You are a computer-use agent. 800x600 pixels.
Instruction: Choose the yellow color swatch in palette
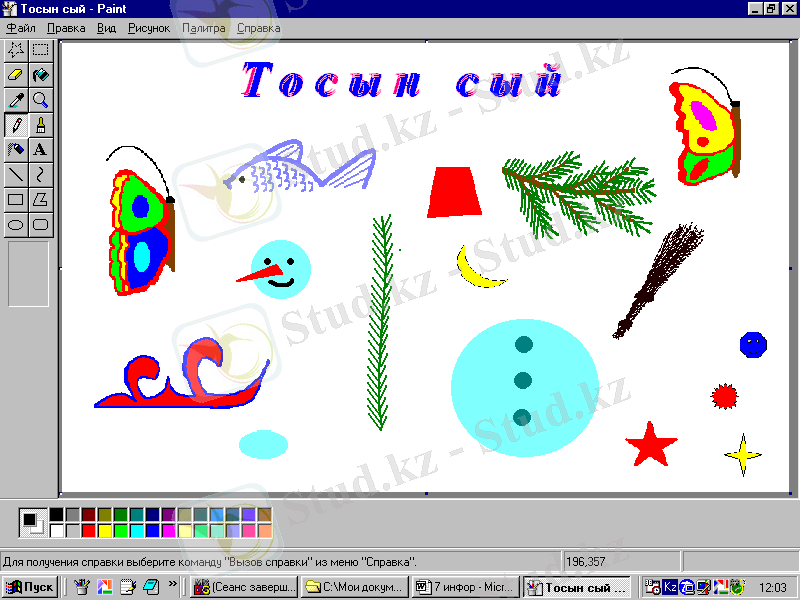pos(104,530)
